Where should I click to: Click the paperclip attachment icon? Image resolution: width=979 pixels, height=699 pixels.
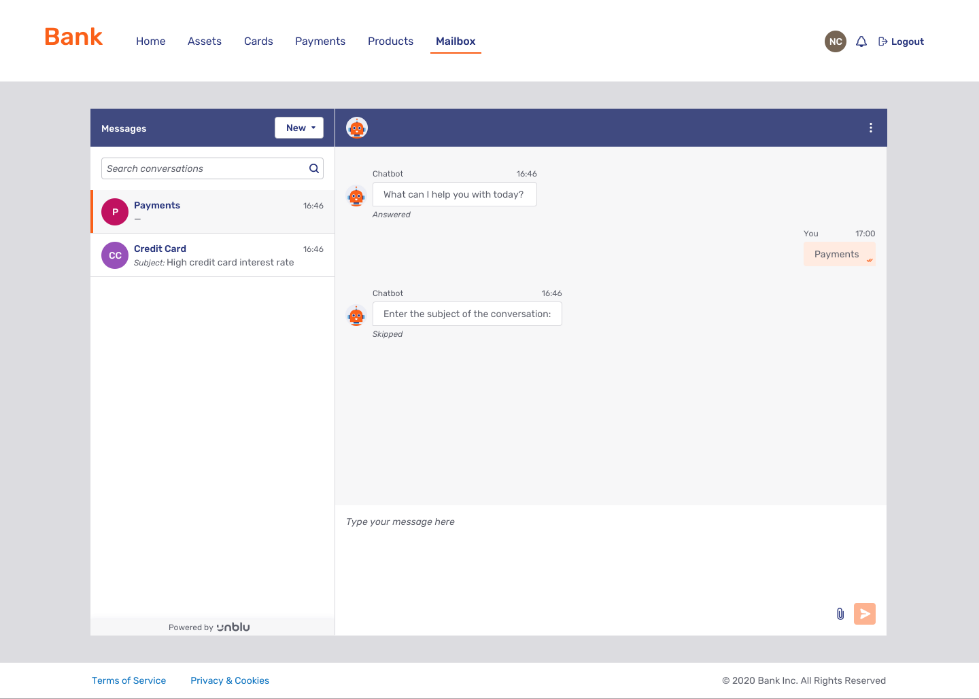[x=840, y=613]
